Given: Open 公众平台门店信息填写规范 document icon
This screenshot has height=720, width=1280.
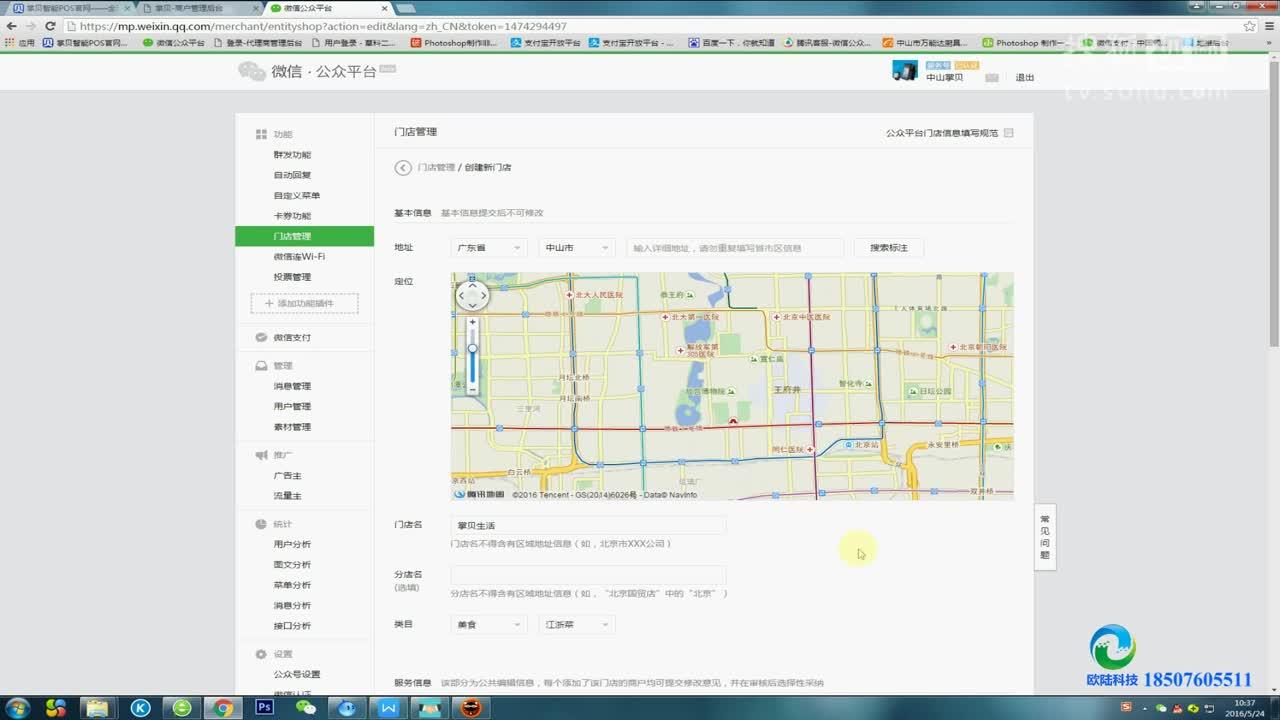Looking at the screenshot, I should point(1007,132).
